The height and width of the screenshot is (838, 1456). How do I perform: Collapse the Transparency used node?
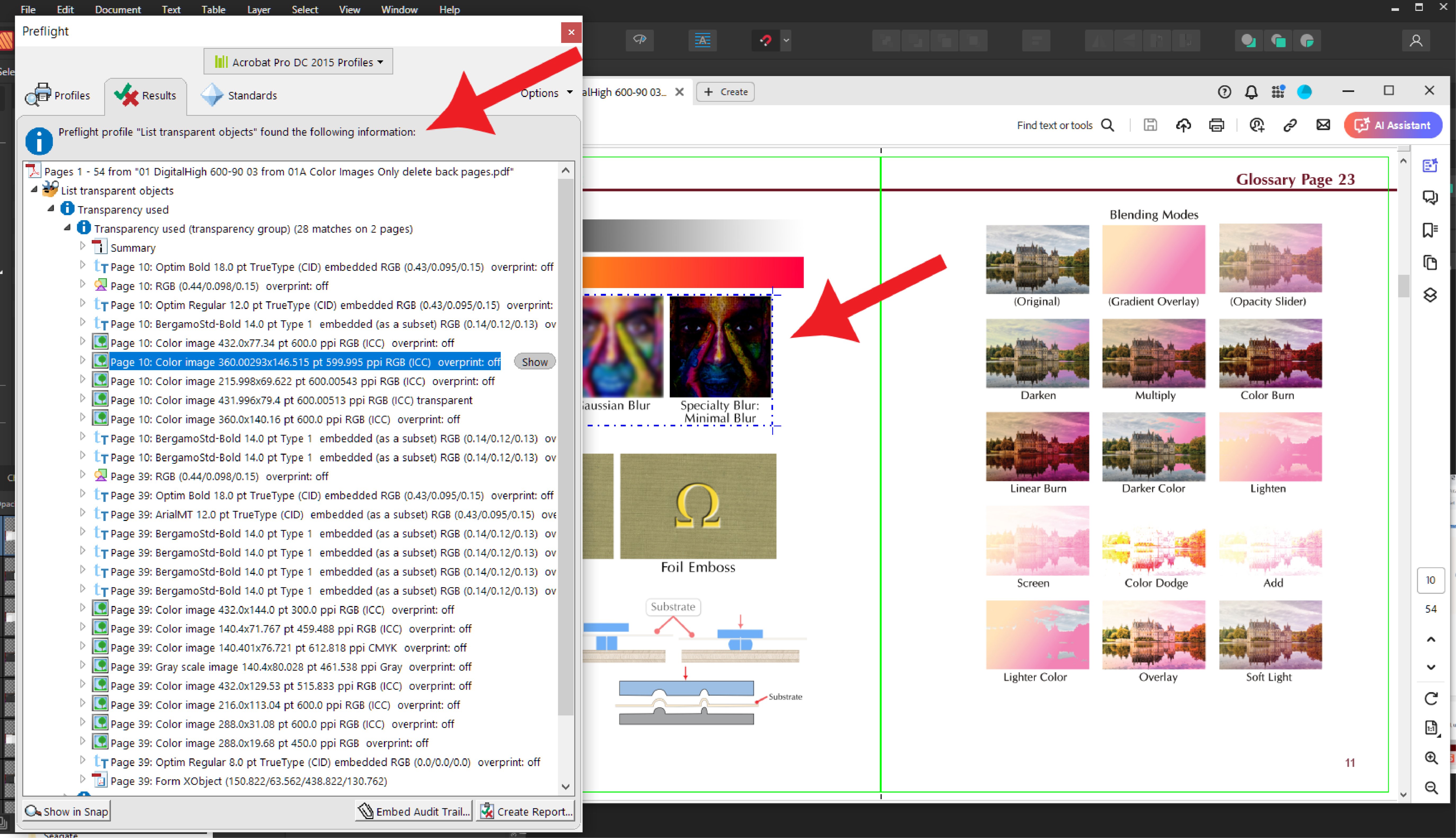[51, 208]
